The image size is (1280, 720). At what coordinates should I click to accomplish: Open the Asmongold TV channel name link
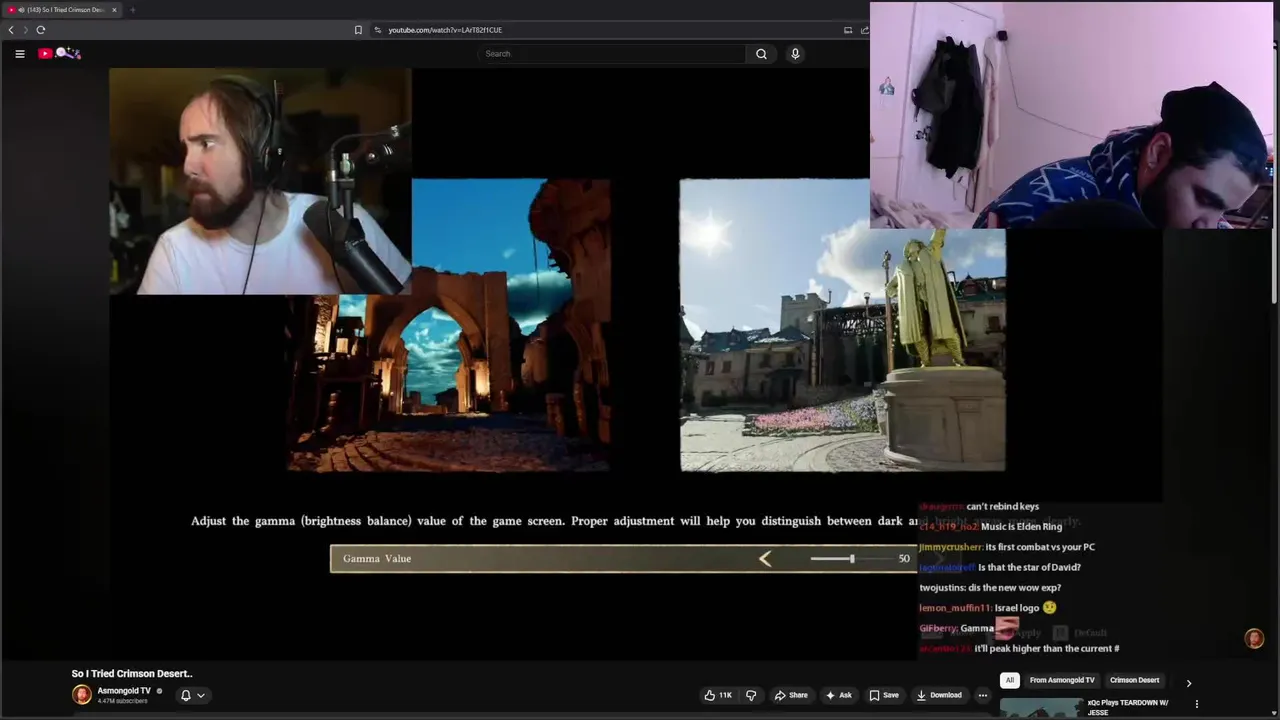tap(124, 691)
